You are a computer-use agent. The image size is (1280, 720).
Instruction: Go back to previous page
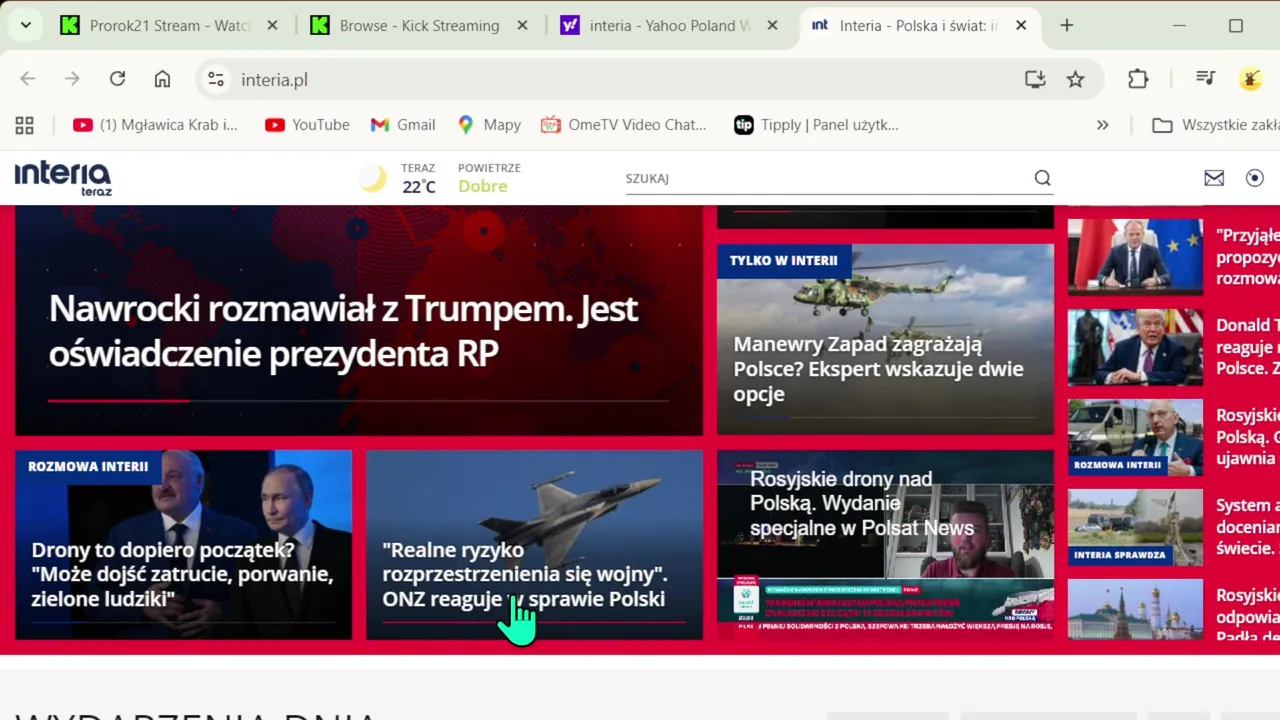28,79
